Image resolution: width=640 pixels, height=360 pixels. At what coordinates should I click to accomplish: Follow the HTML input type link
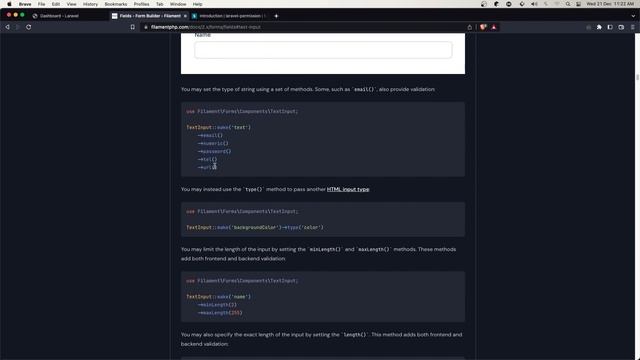348,189
